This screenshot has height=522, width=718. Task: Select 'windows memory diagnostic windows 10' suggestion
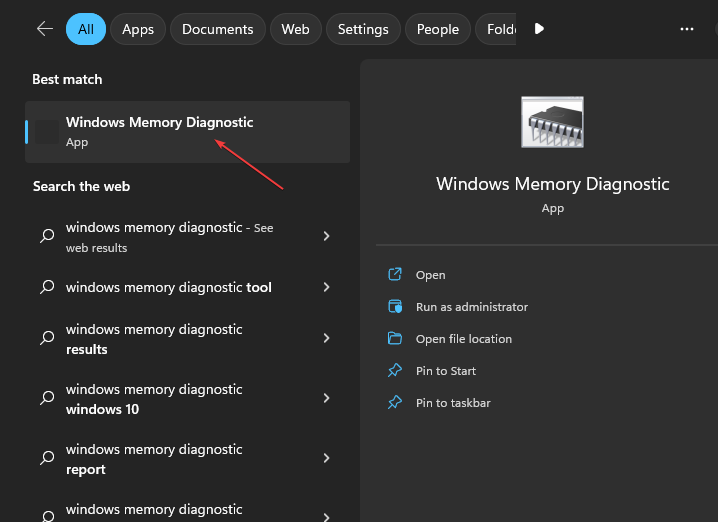(187, 399)
